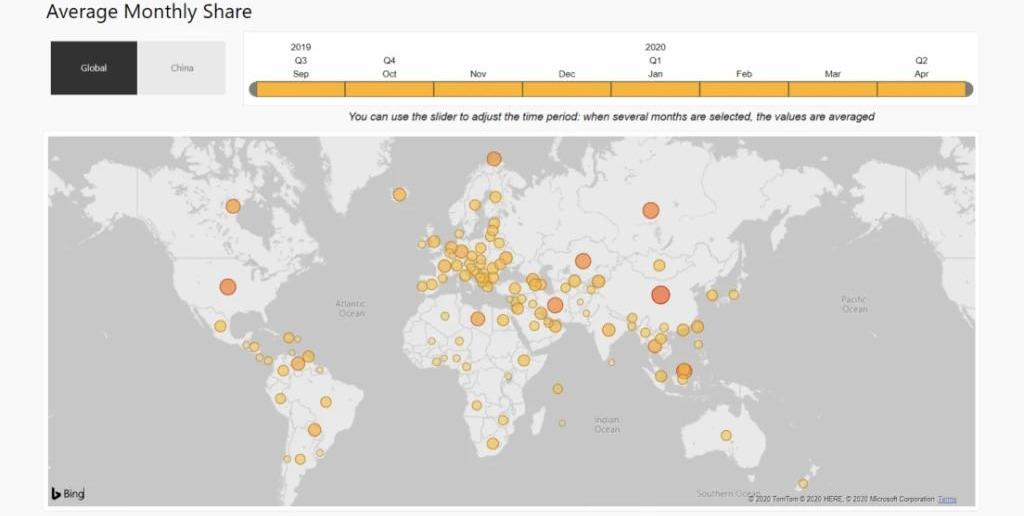
Task: Choose the Apr segment on the timeline
Action: 920,90
